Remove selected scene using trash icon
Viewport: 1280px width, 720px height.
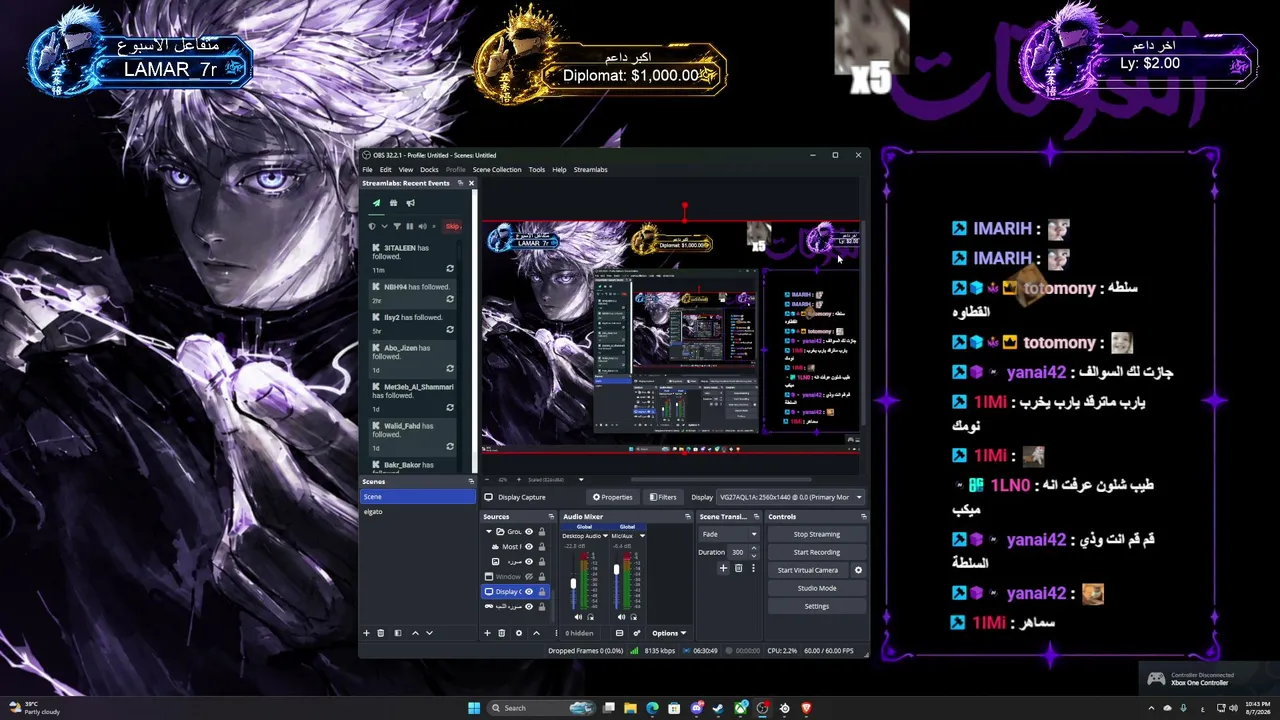(x=381, y=633)
